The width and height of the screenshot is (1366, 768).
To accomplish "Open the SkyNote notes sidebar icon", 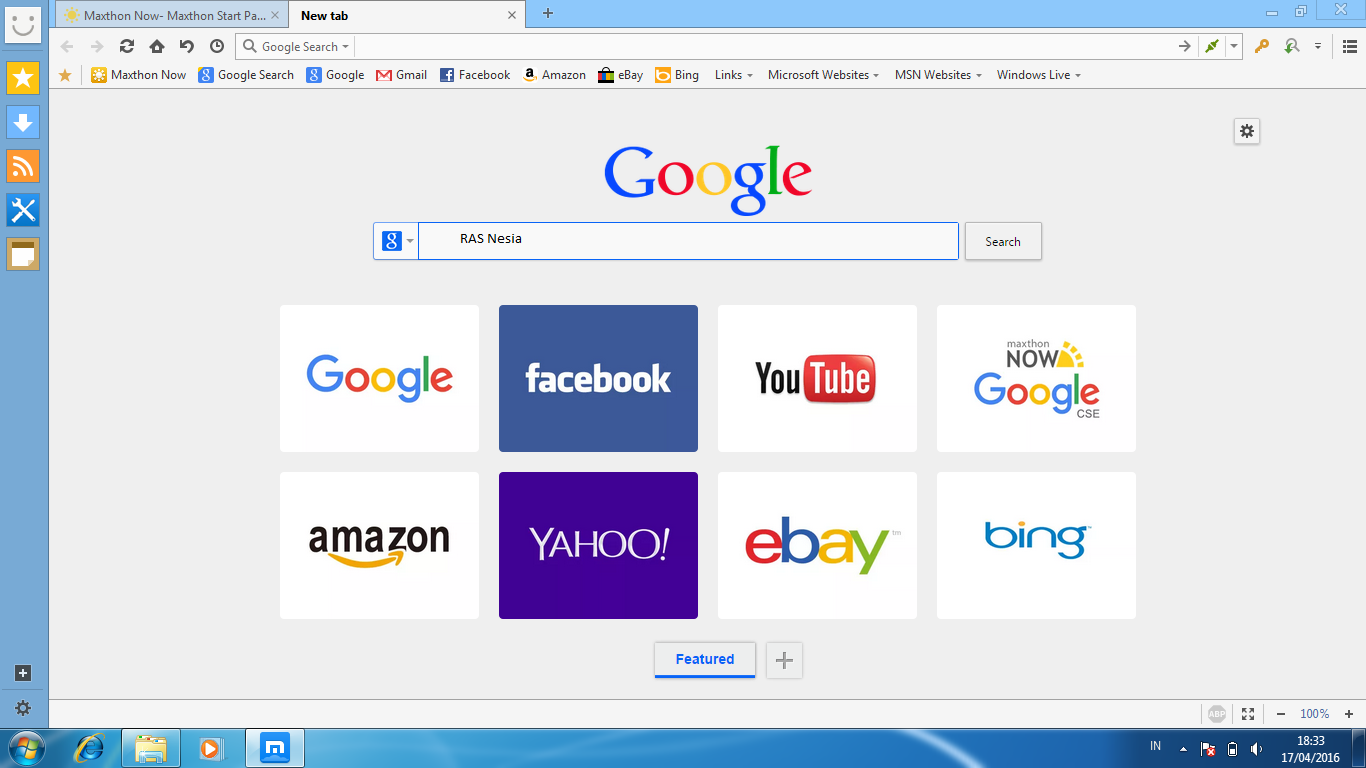I will point(23,254).
